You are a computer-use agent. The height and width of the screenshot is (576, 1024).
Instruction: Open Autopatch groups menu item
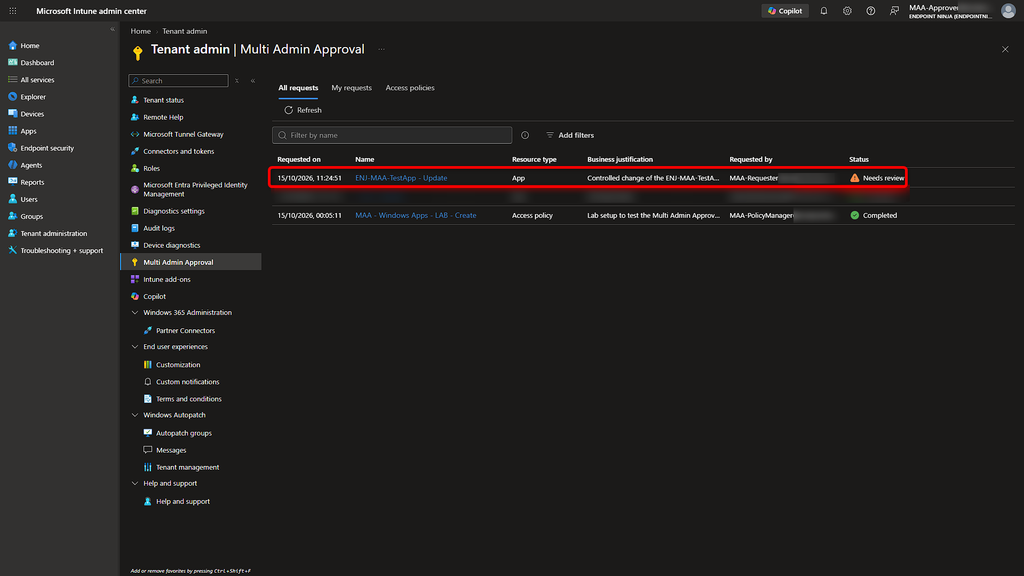point(184,433)
